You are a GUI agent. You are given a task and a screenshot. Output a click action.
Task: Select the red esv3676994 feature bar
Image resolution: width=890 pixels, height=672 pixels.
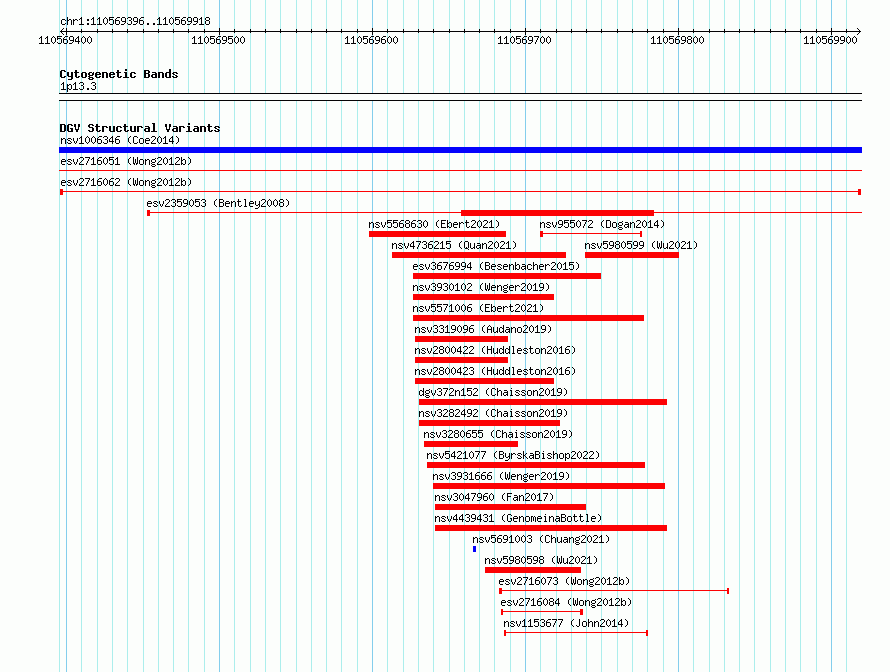click(507, 276)
